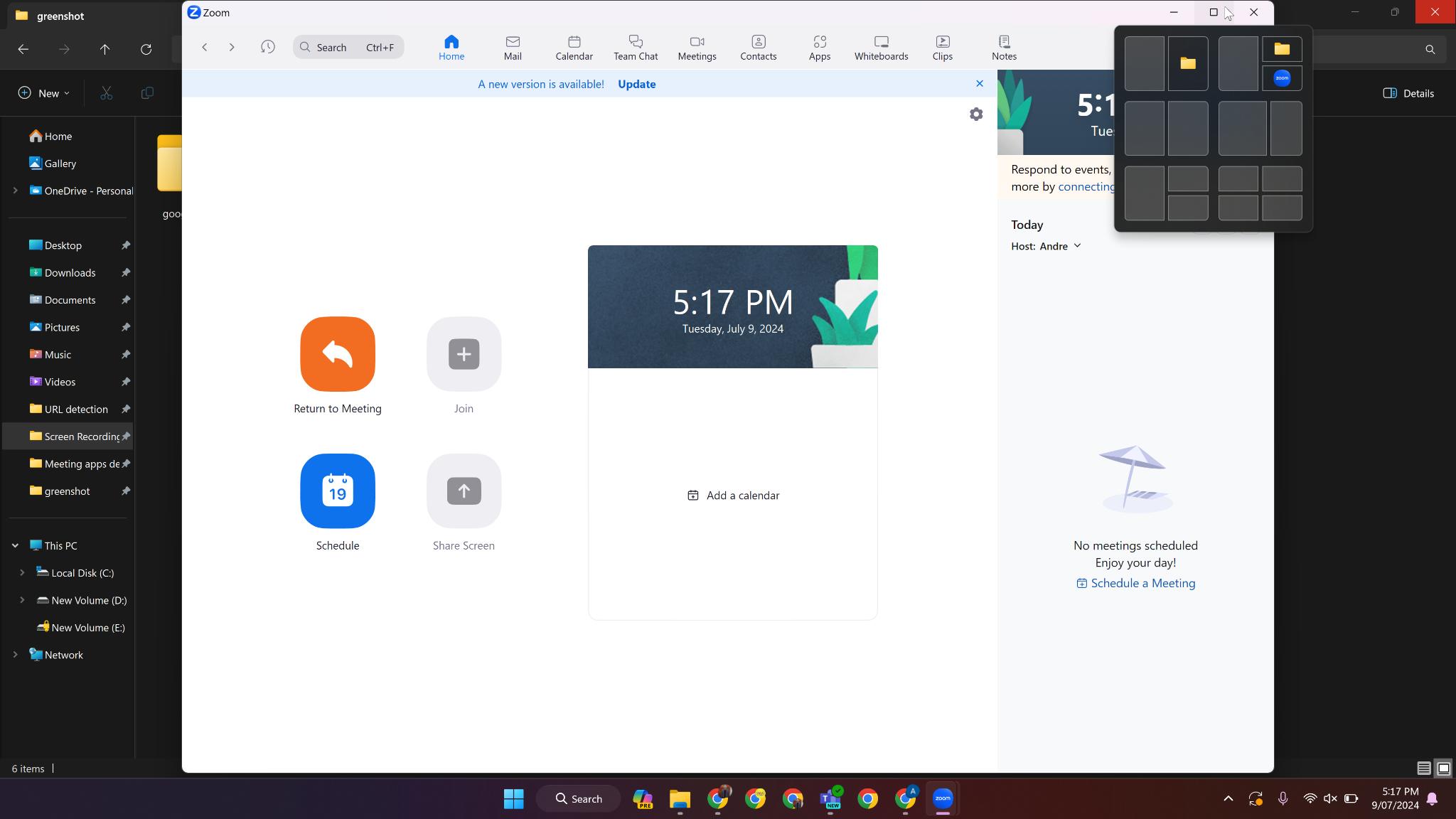
Task: Expand Local Disk (C:) node
Action: 22,573
